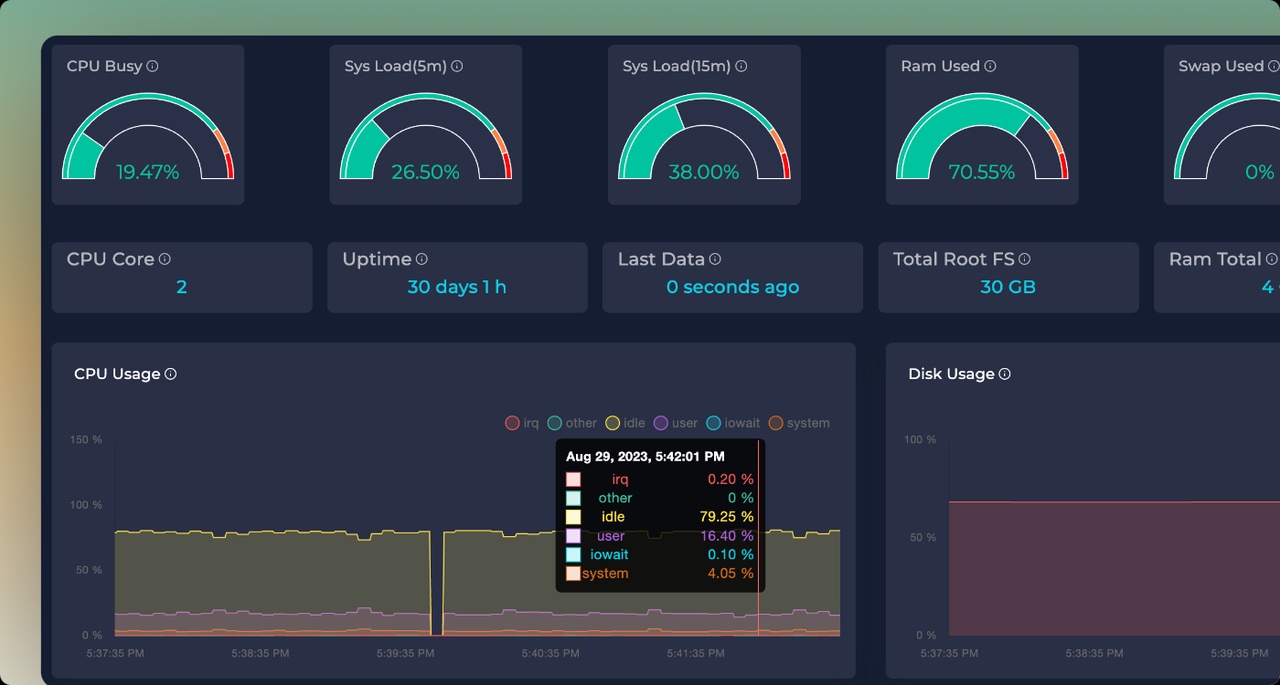Click info icon beside Sys Load(15m)
Image resolution: width=1280 pixels, height=685 pixels.
741,66
